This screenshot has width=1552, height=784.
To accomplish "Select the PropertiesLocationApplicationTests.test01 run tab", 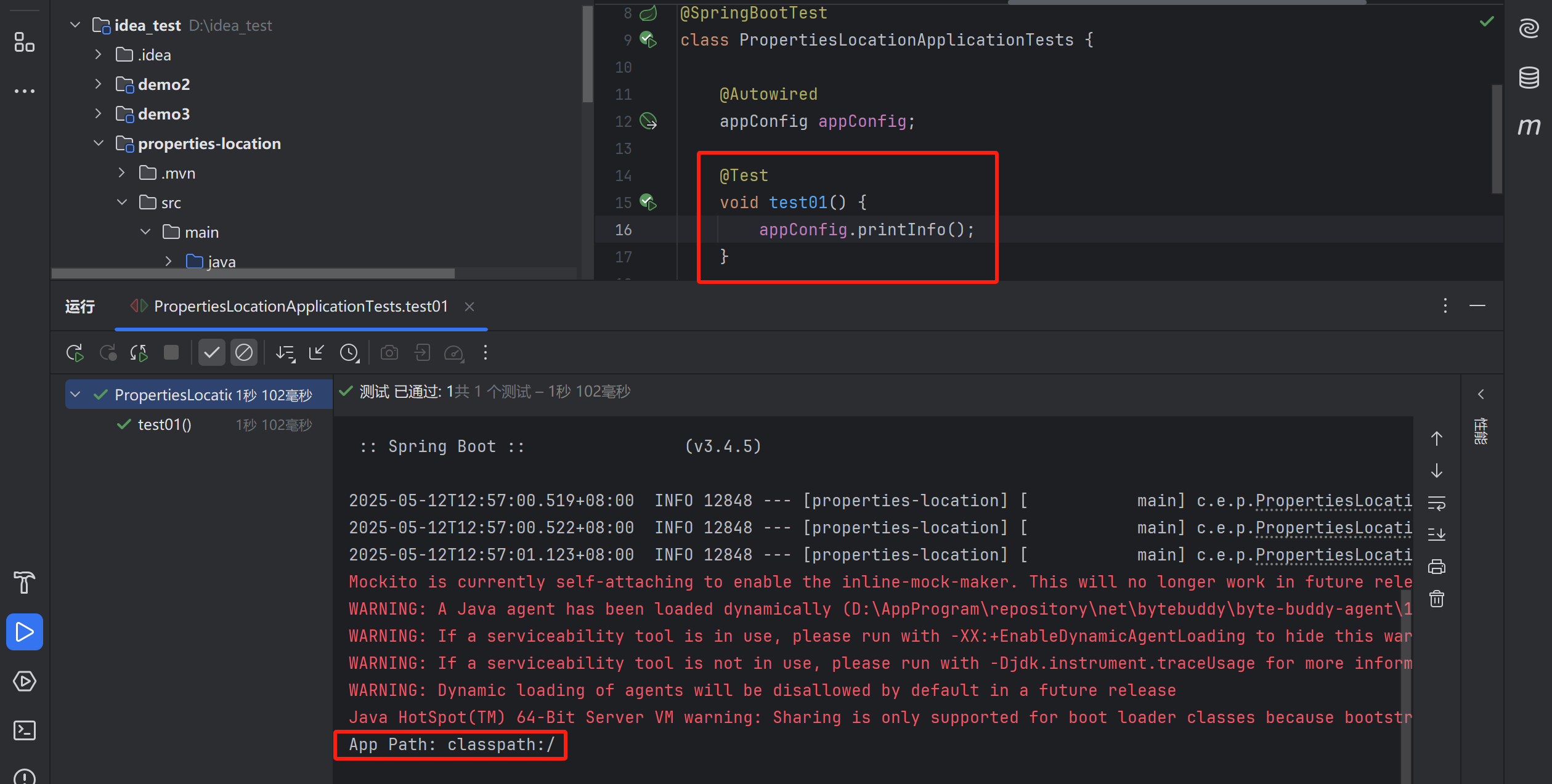I will point(301,307).
